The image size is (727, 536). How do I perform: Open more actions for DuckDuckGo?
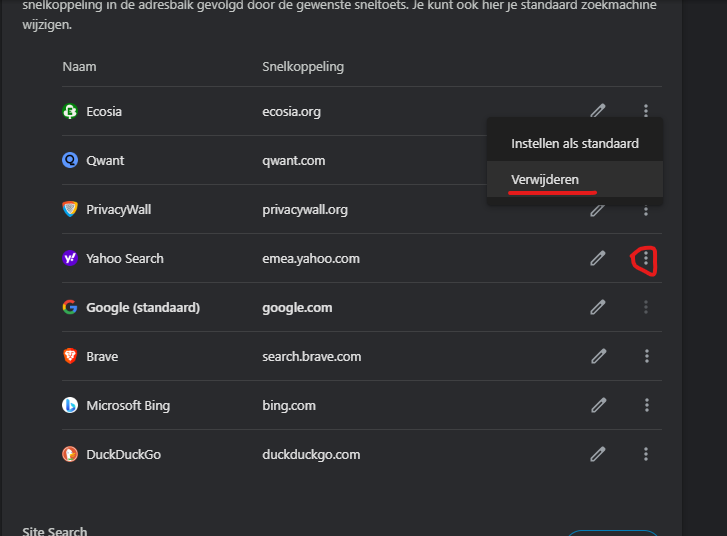[647, 454]
